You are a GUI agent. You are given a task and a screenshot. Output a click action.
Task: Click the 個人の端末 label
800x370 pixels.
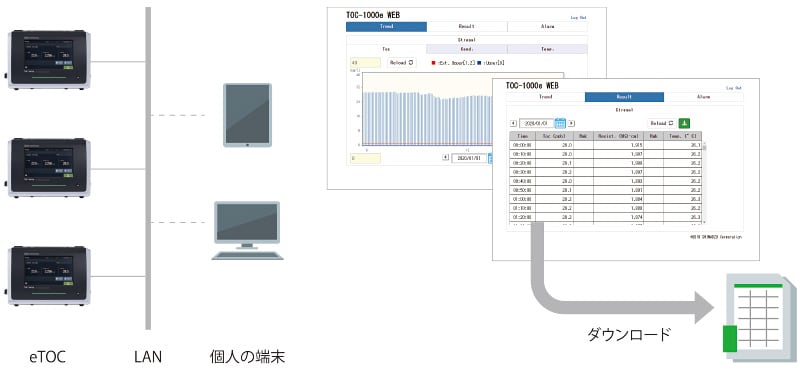[247, 357]
